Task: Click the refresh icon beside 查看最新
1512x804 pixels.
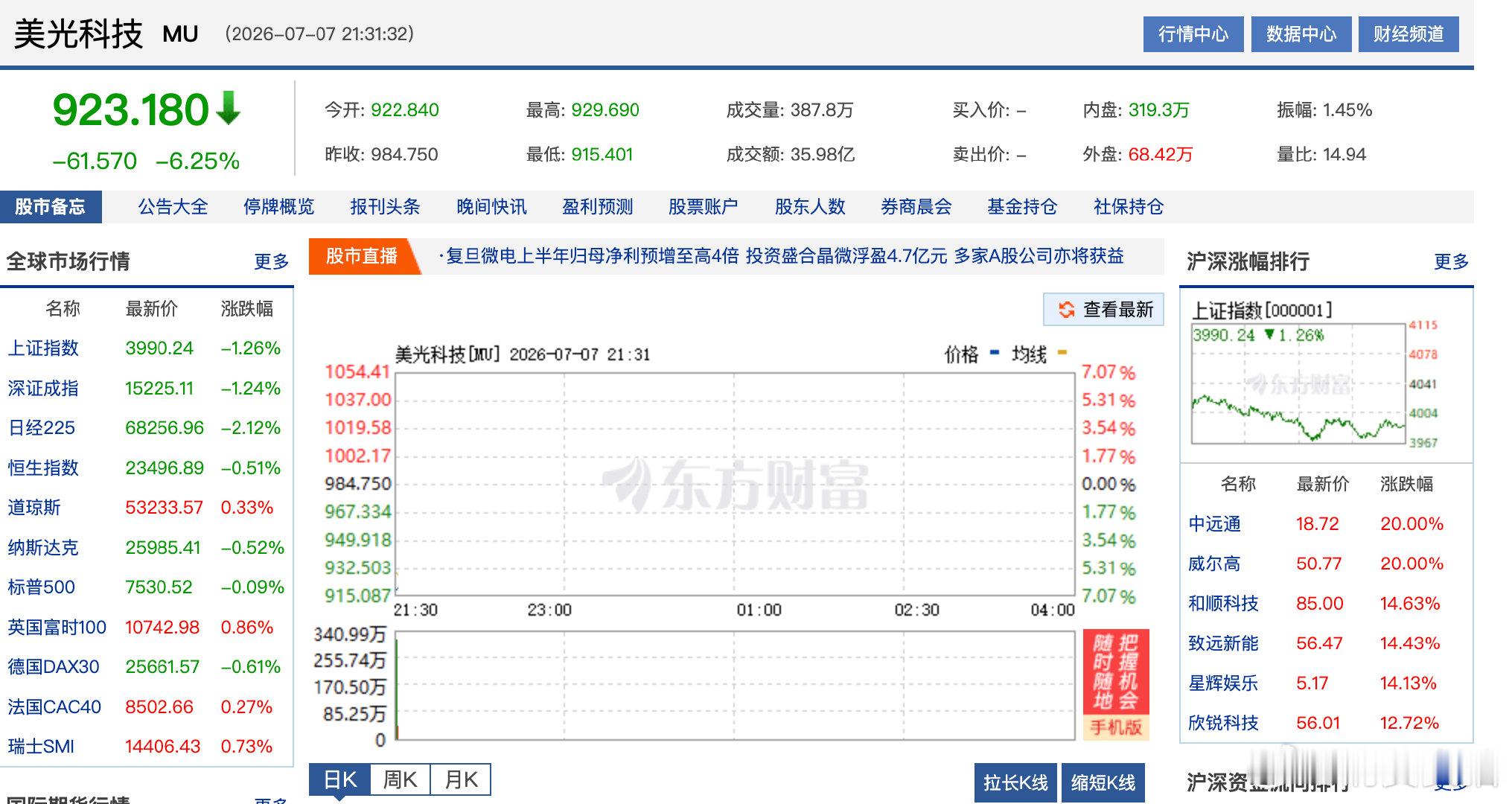Action: tap(1066, 310)
